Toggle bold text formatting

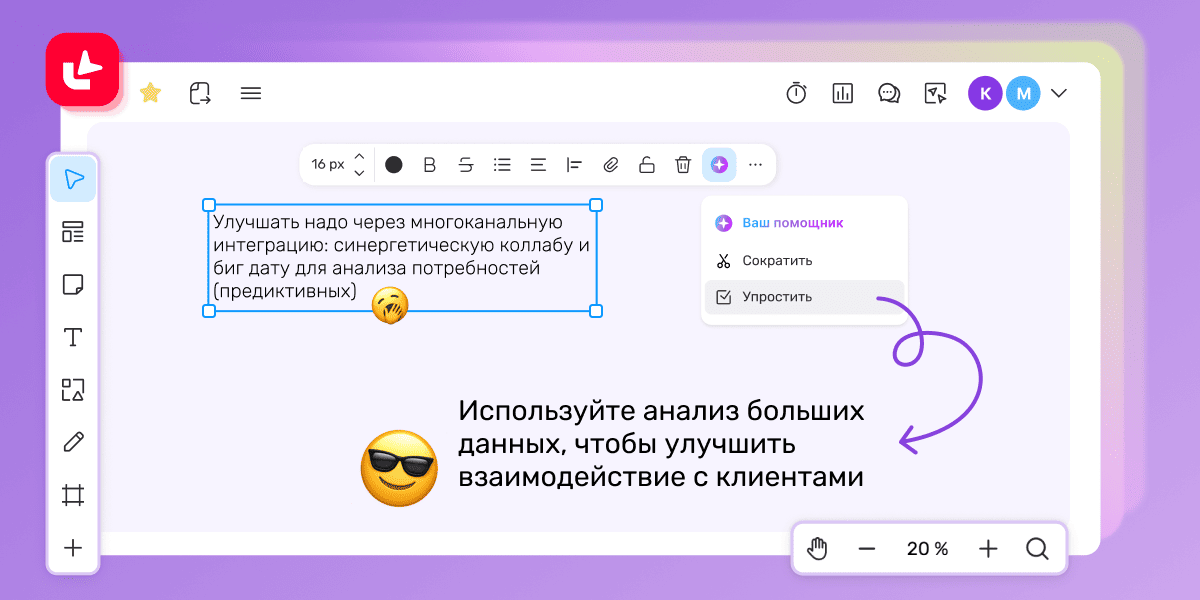point(430,165)
